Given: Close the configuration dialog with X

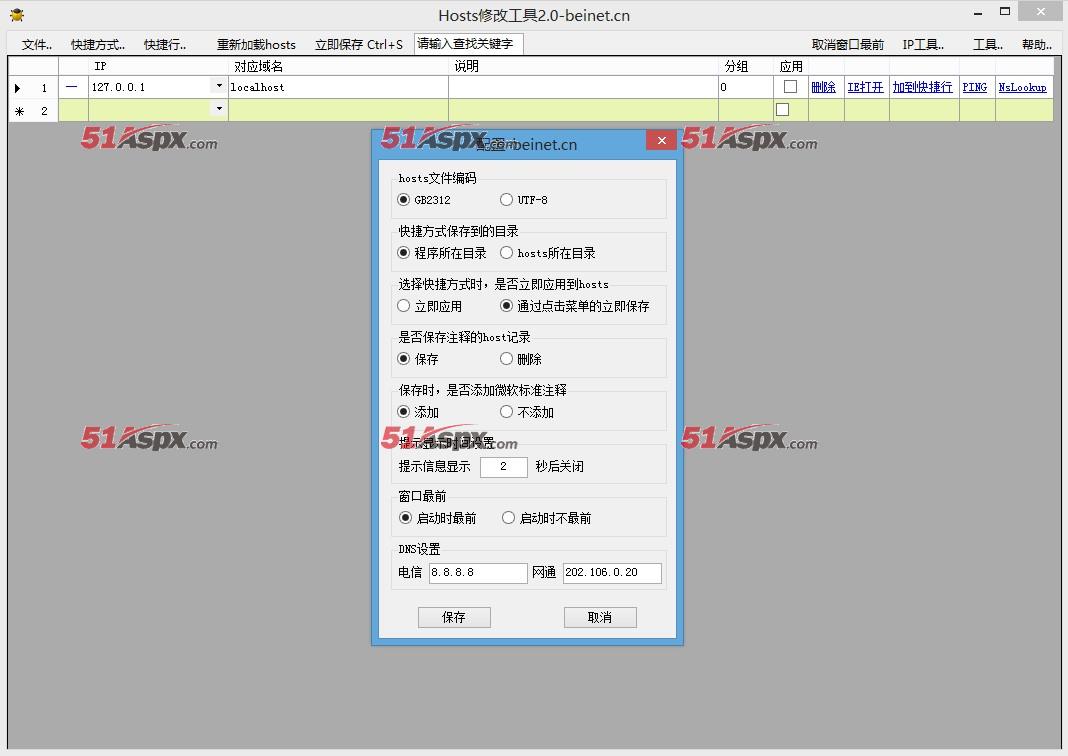Looking at the screenshot, I should [661, 141].
